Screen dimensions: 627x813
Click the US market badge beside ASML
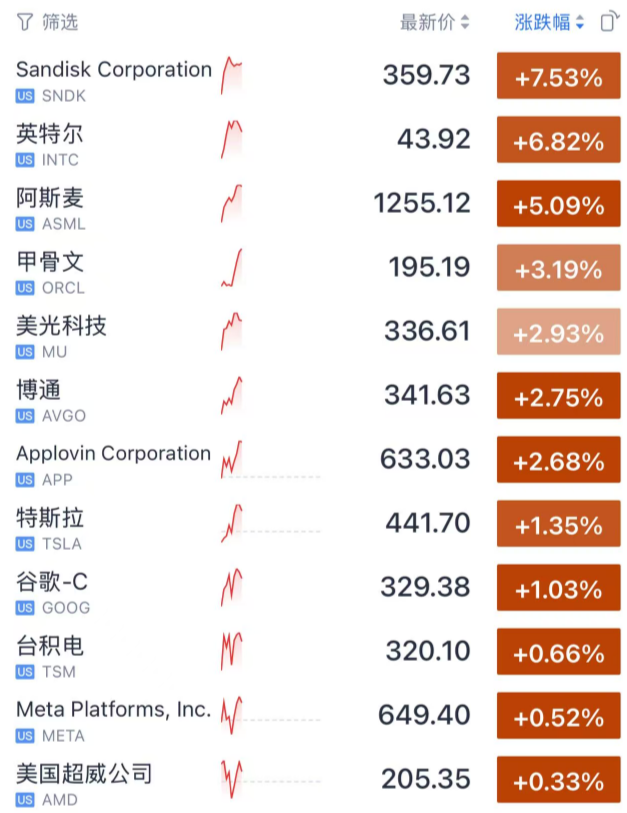25,224
